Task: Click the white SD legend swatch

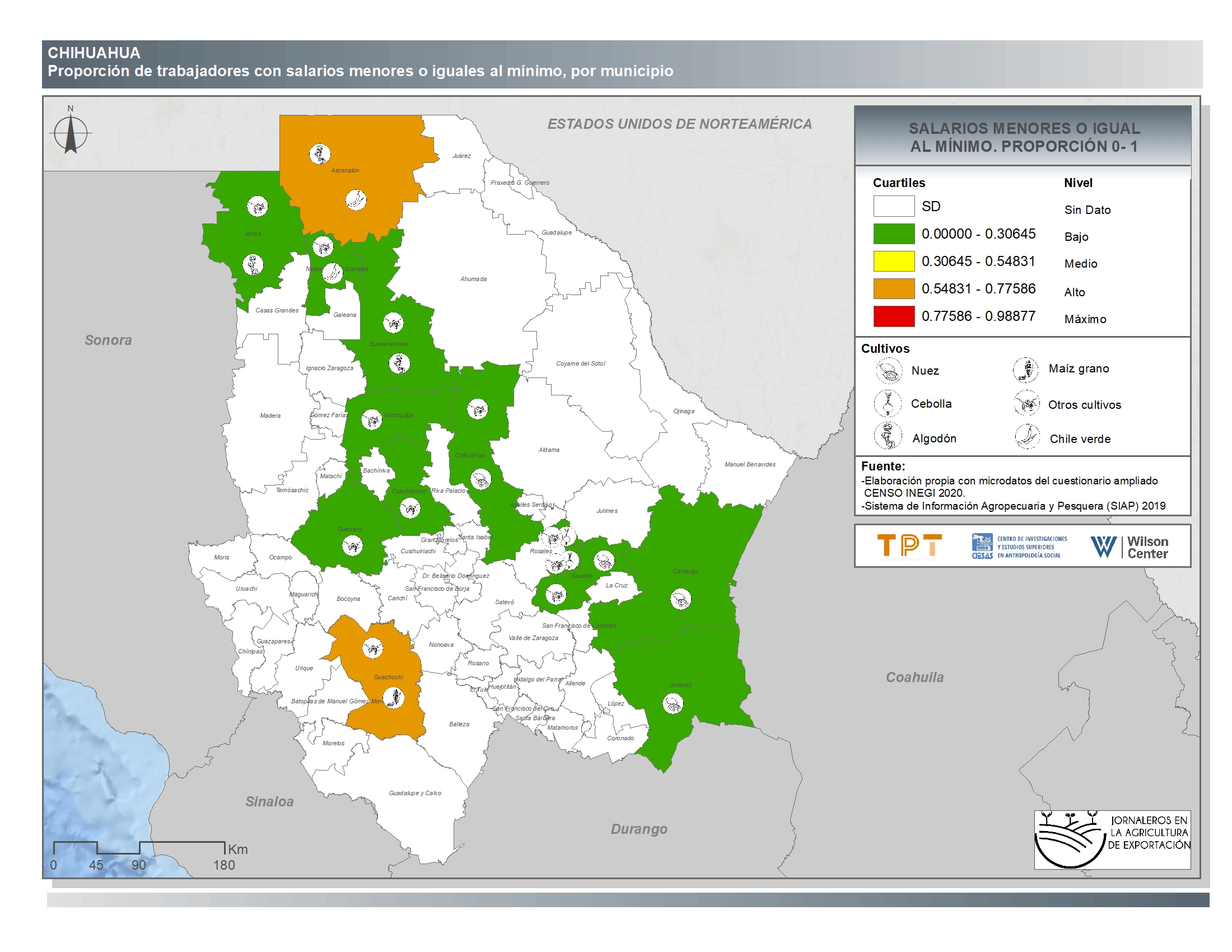Action: coord(894,206)
